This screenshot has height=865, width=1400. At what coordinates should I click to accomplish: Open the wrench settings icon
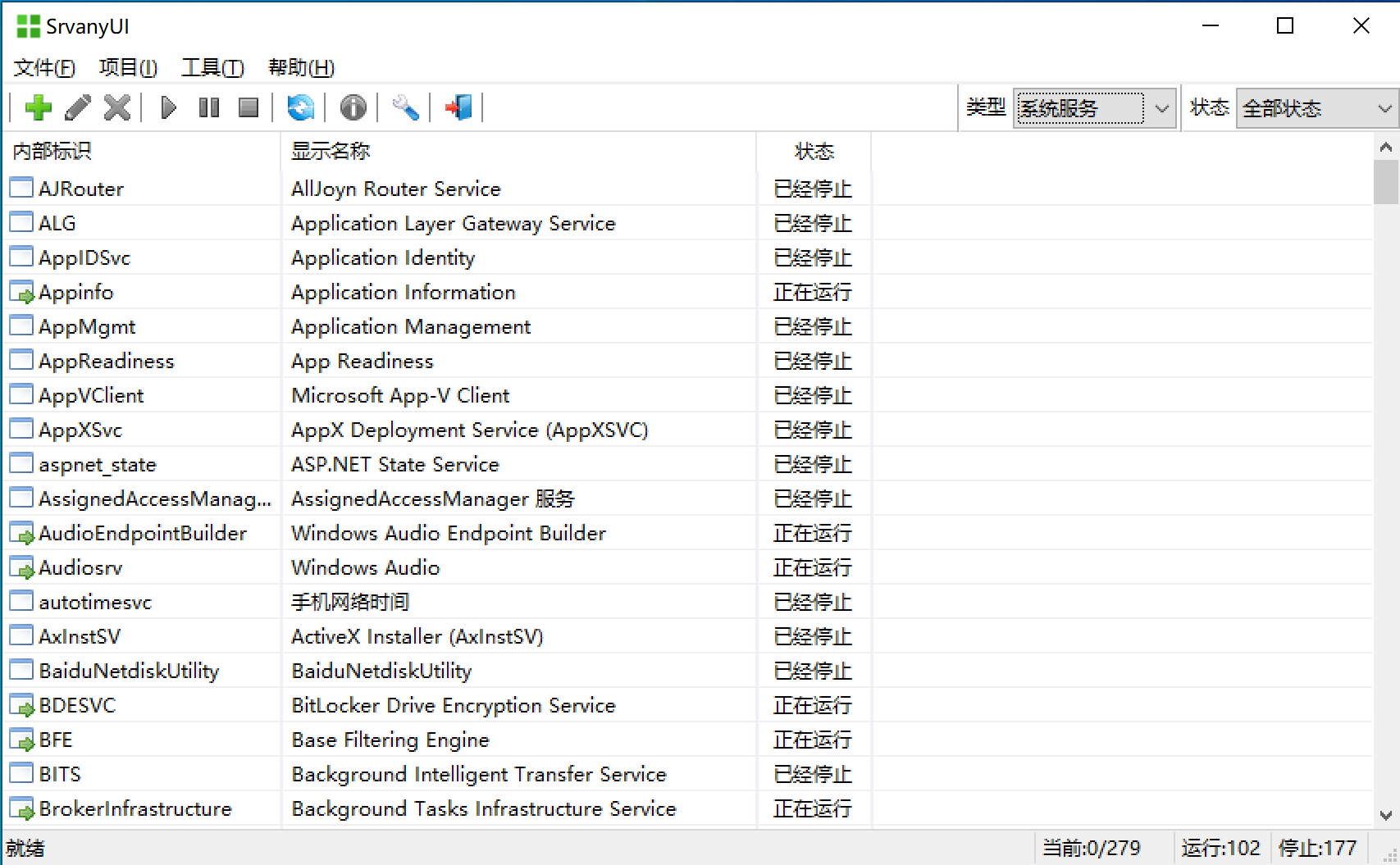[x=406, y=107]
